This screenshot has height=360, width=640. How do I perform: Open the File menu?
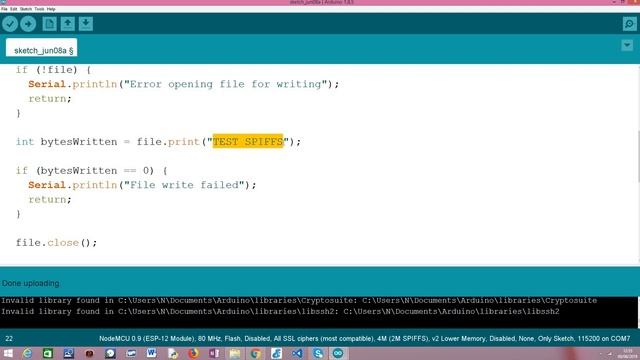[4, 9]
